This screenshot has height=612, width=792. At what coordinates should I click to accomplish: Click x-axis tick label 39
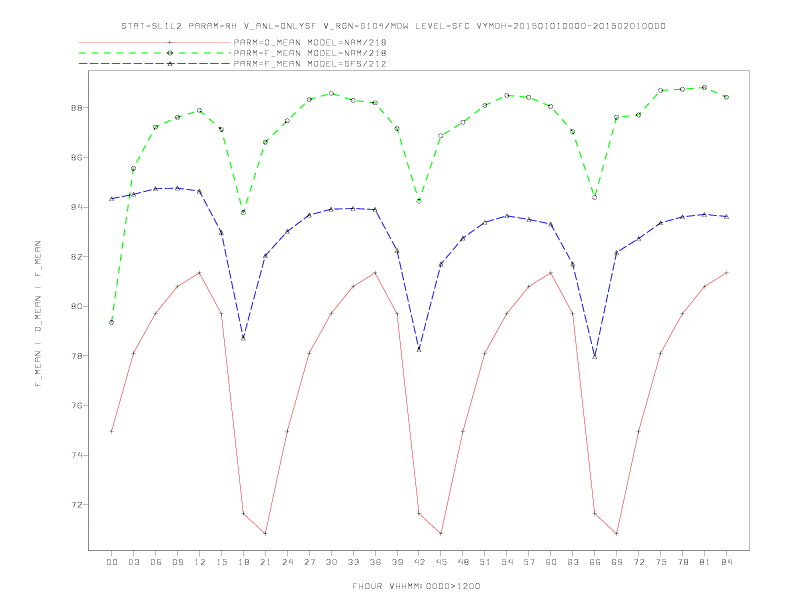[x=397, y=562]
